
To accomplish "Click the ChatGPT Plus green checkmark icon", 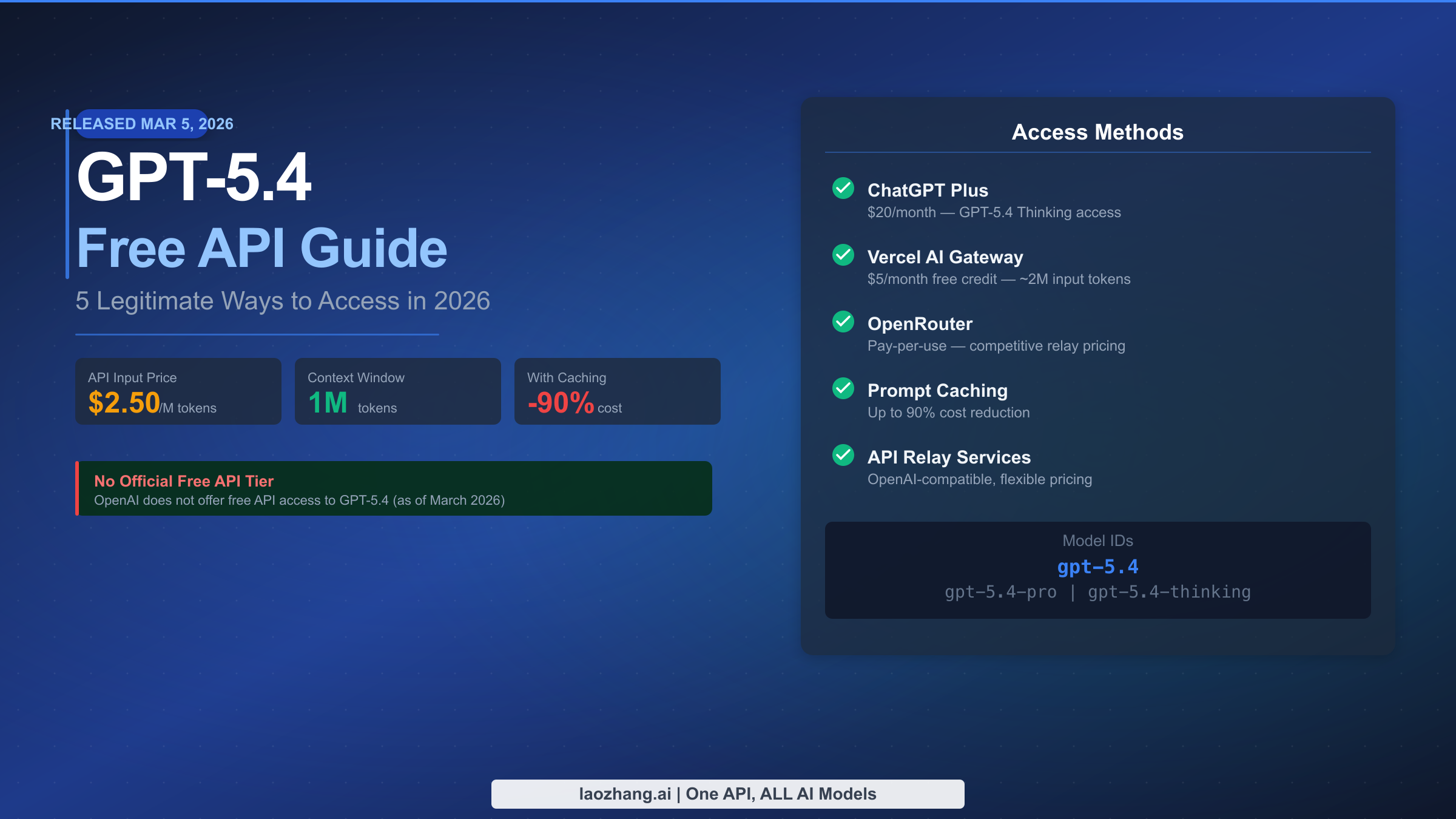I will tap(843, 188).
